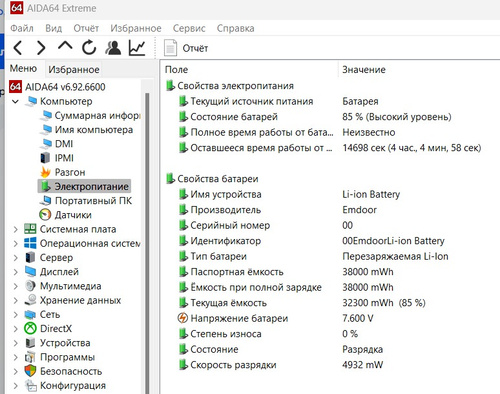Image resolution: width=500 pixels, height=394 pixels.
Task: Expand the Устройства branch
Action: click(15, 343)
